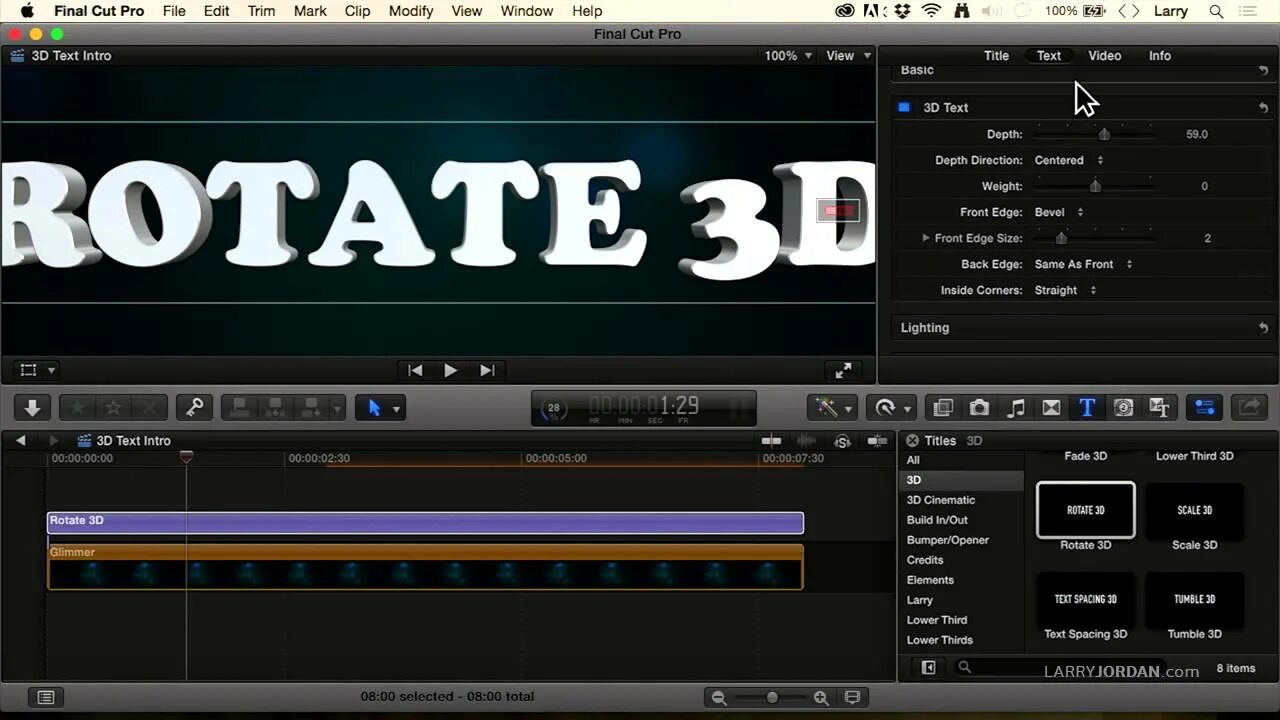Open the Select tool dropdown arrow
The height and width of the screenshot is (720, 1280).
[x=397, y=409]
